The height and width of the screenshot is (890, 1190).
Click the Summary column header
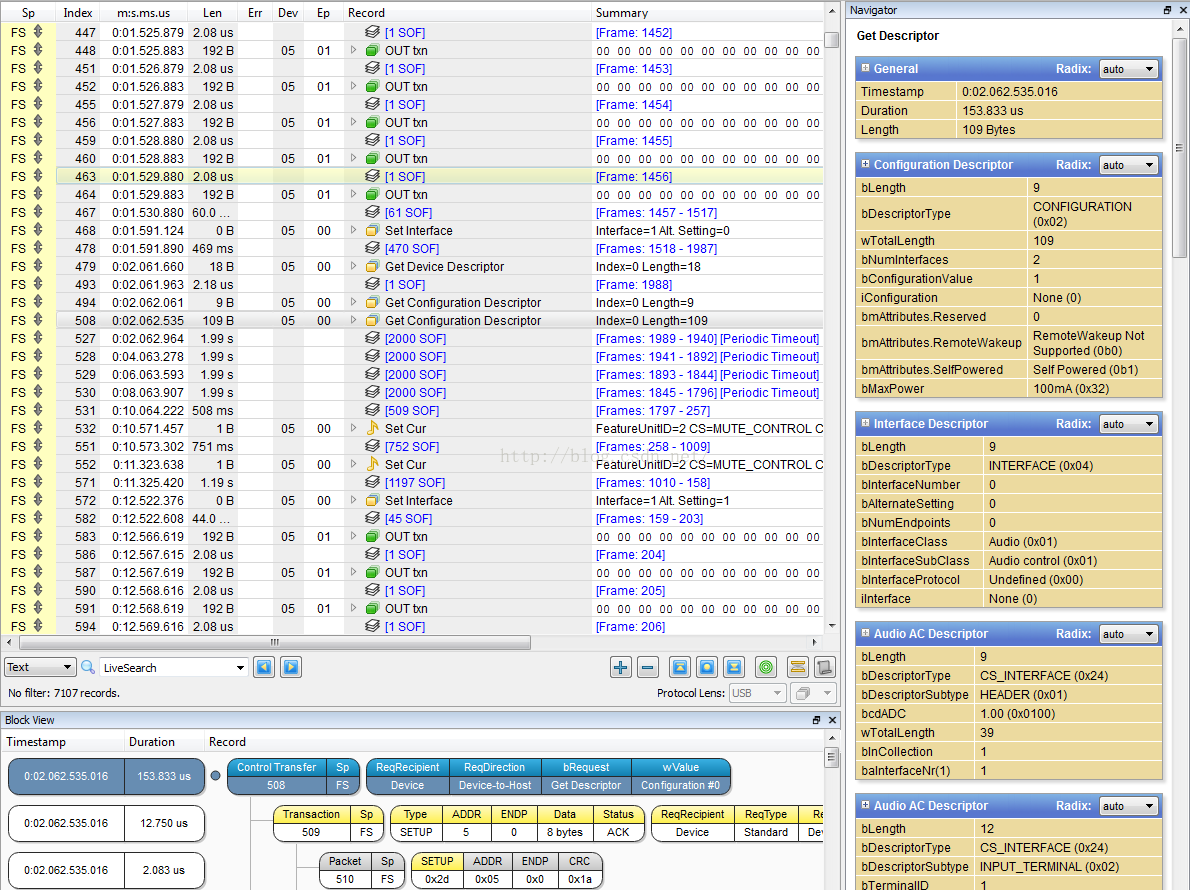(x=707, y=12)
